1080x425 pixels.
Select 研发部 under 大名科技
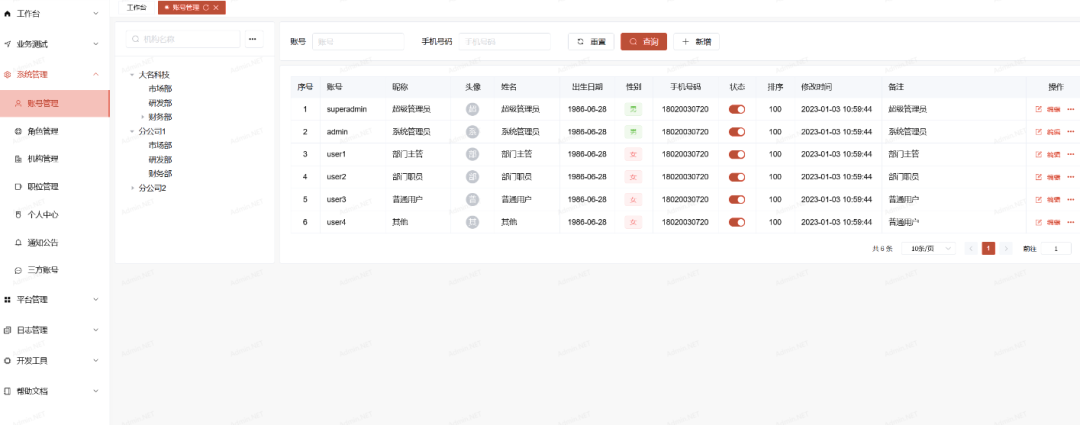tap(160, 103)
